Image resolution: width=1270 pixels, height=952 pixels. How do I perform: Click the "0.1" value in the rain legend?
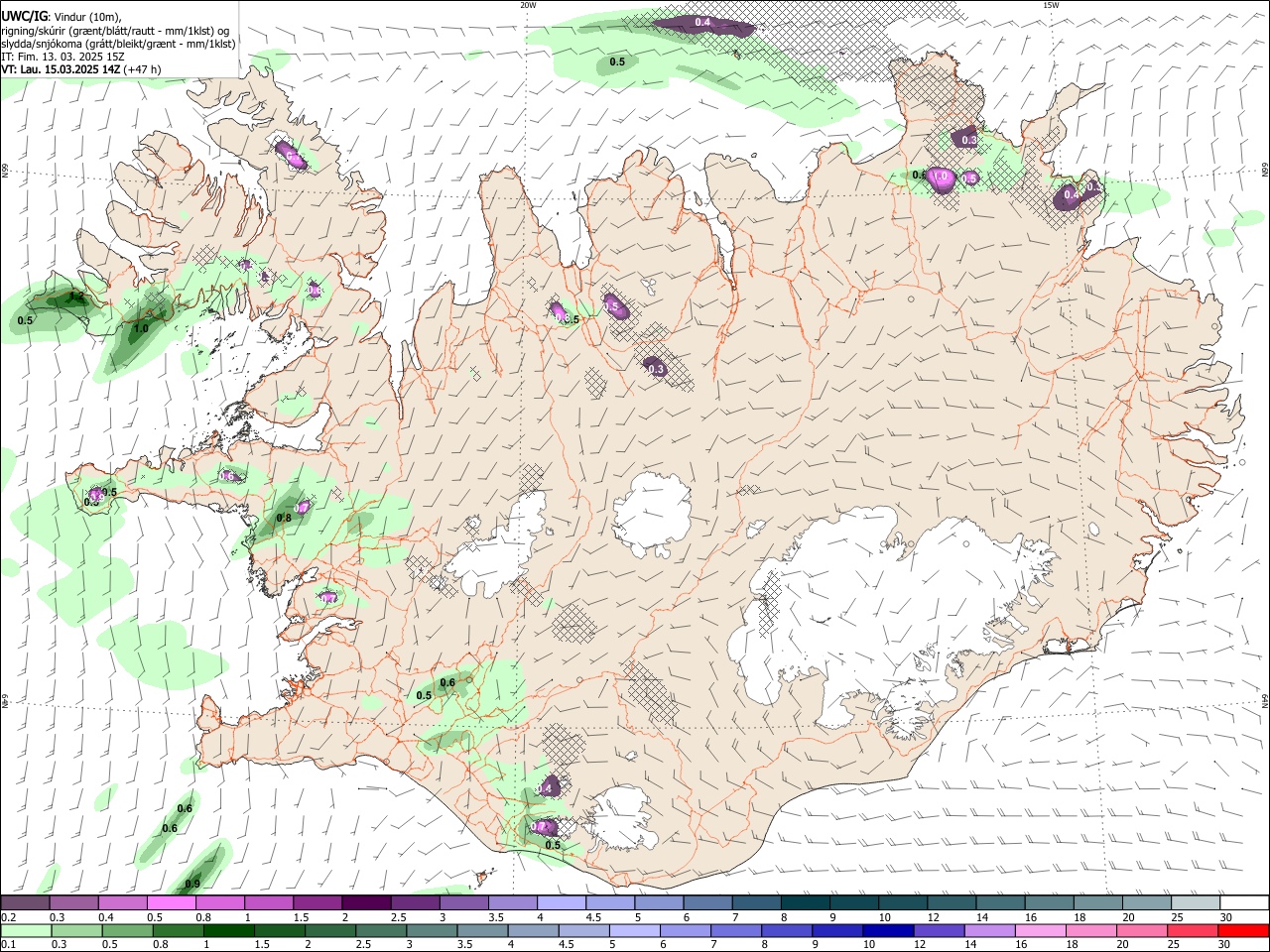(x=10, y=945)
